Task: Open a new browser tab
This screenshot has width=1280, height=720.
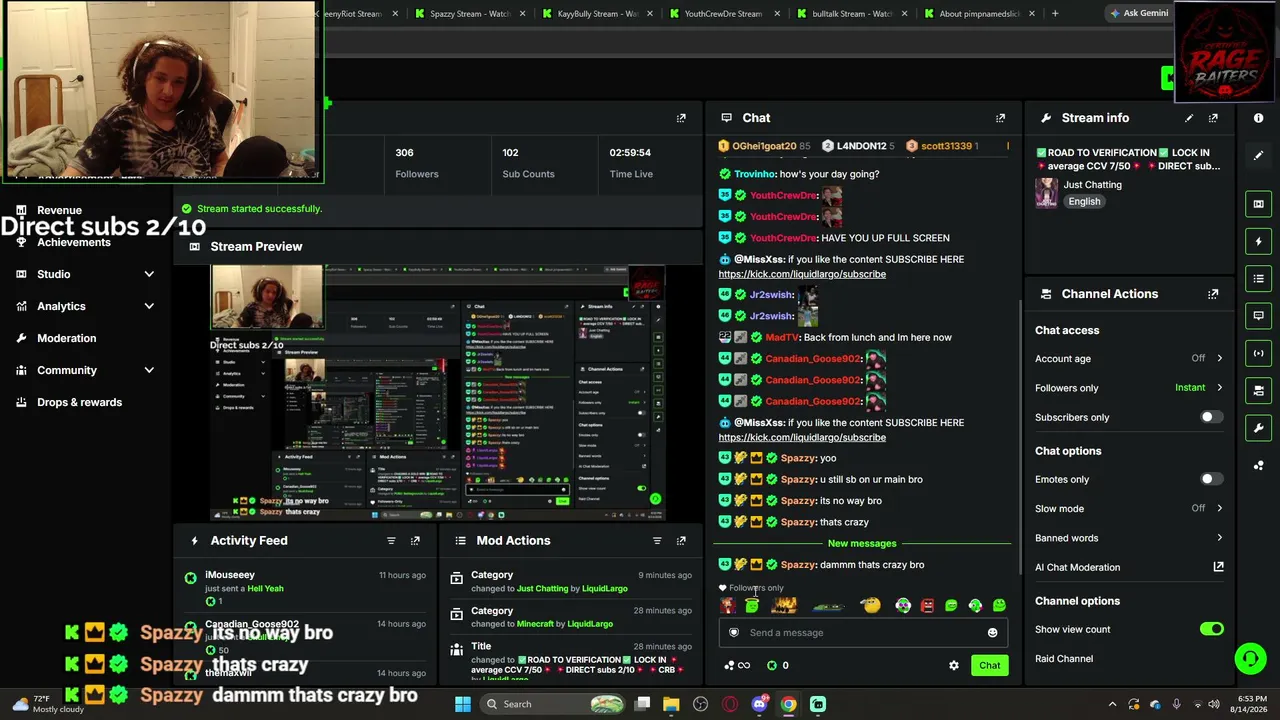Action: click(x=1055, y=14)
